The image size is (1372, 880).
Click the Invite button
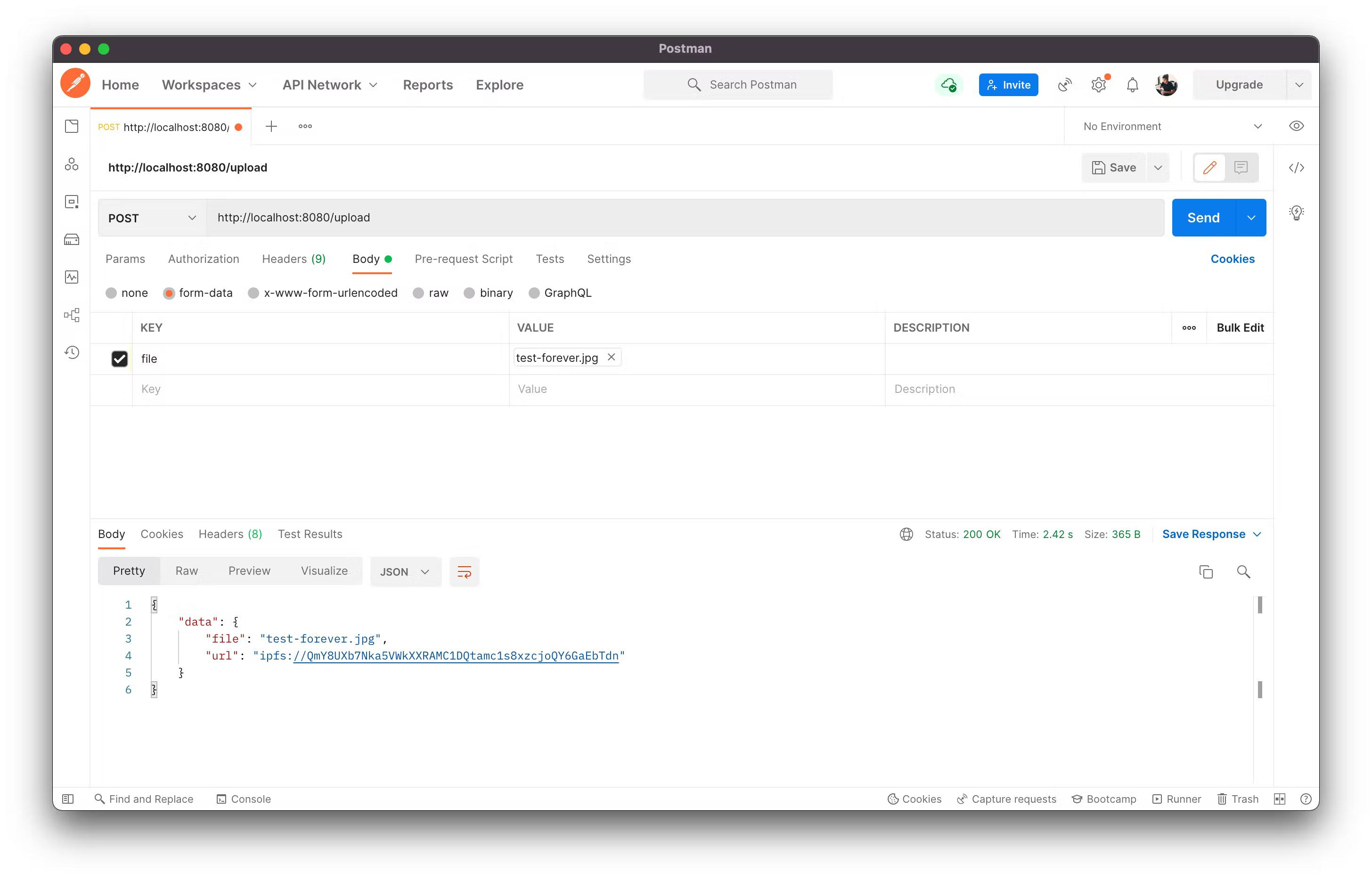[x=1009, y=85]
